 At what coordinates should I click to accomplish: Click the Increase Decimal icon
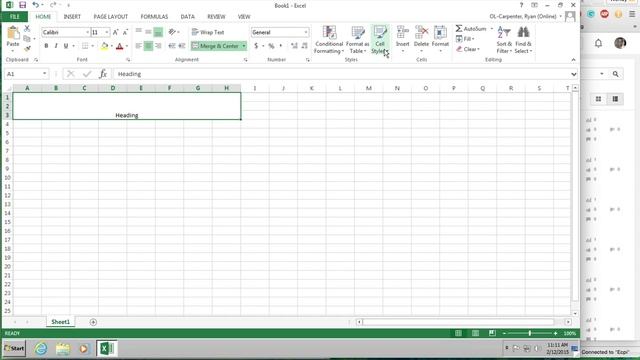point(294,46)
